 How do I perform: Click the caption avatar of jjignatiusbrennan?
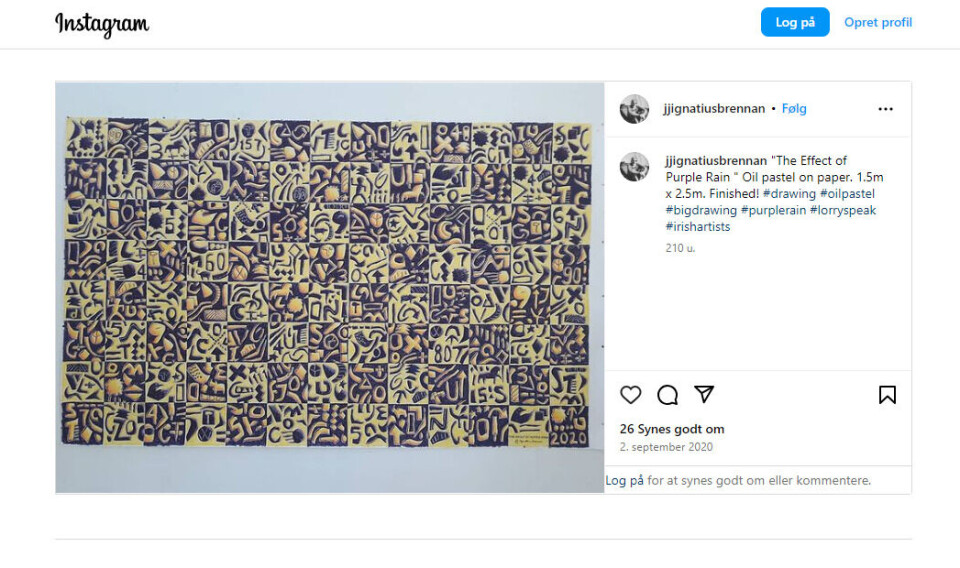point(634,166)
